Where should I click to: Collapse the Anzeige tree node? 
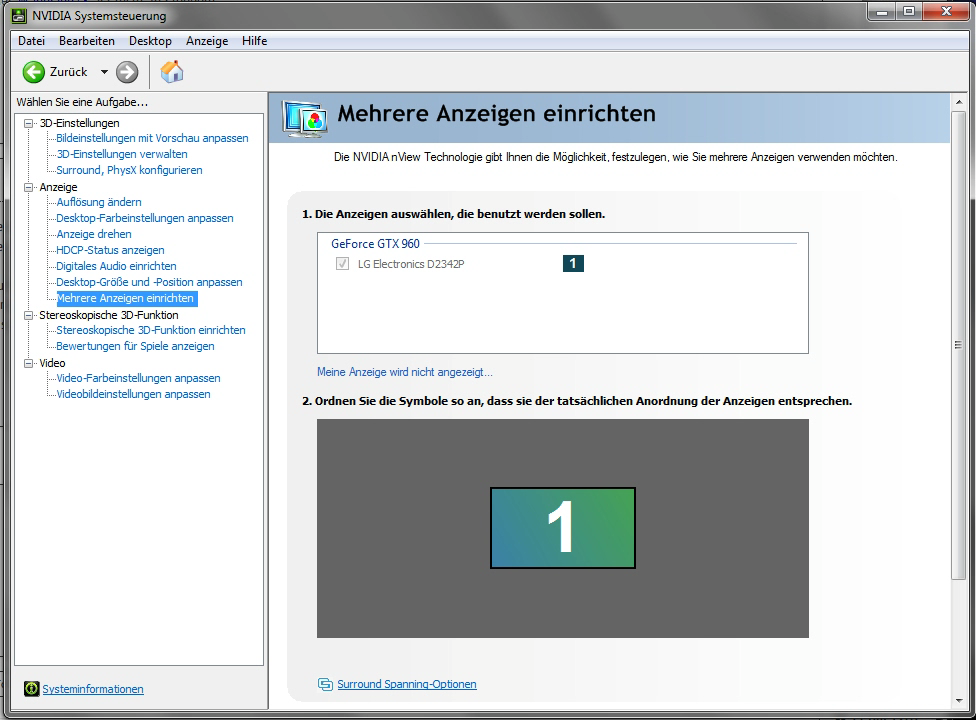pyautogui.click(x=28, y=187)
